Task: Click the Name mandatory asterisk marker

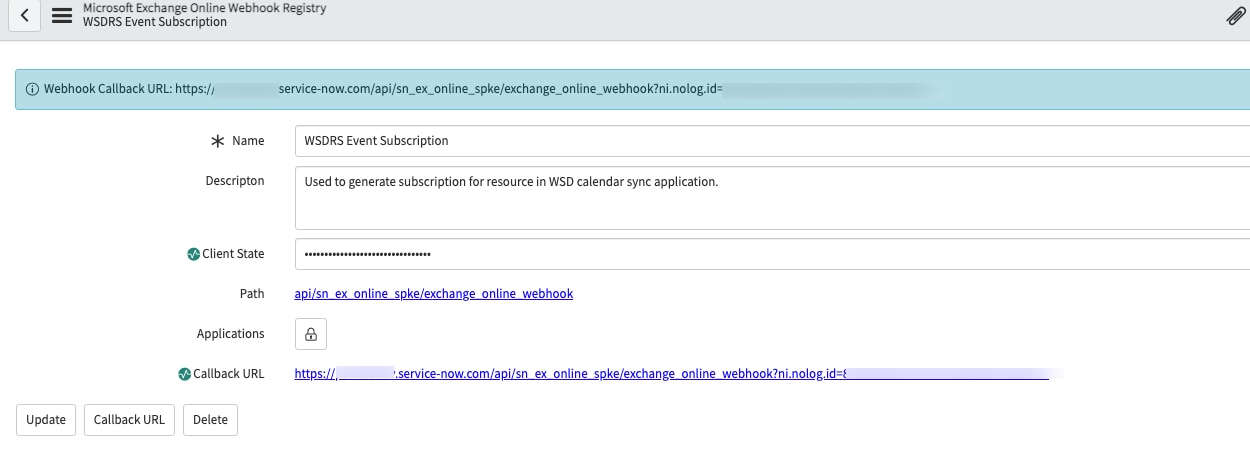Action: click(x=217, y=141)
